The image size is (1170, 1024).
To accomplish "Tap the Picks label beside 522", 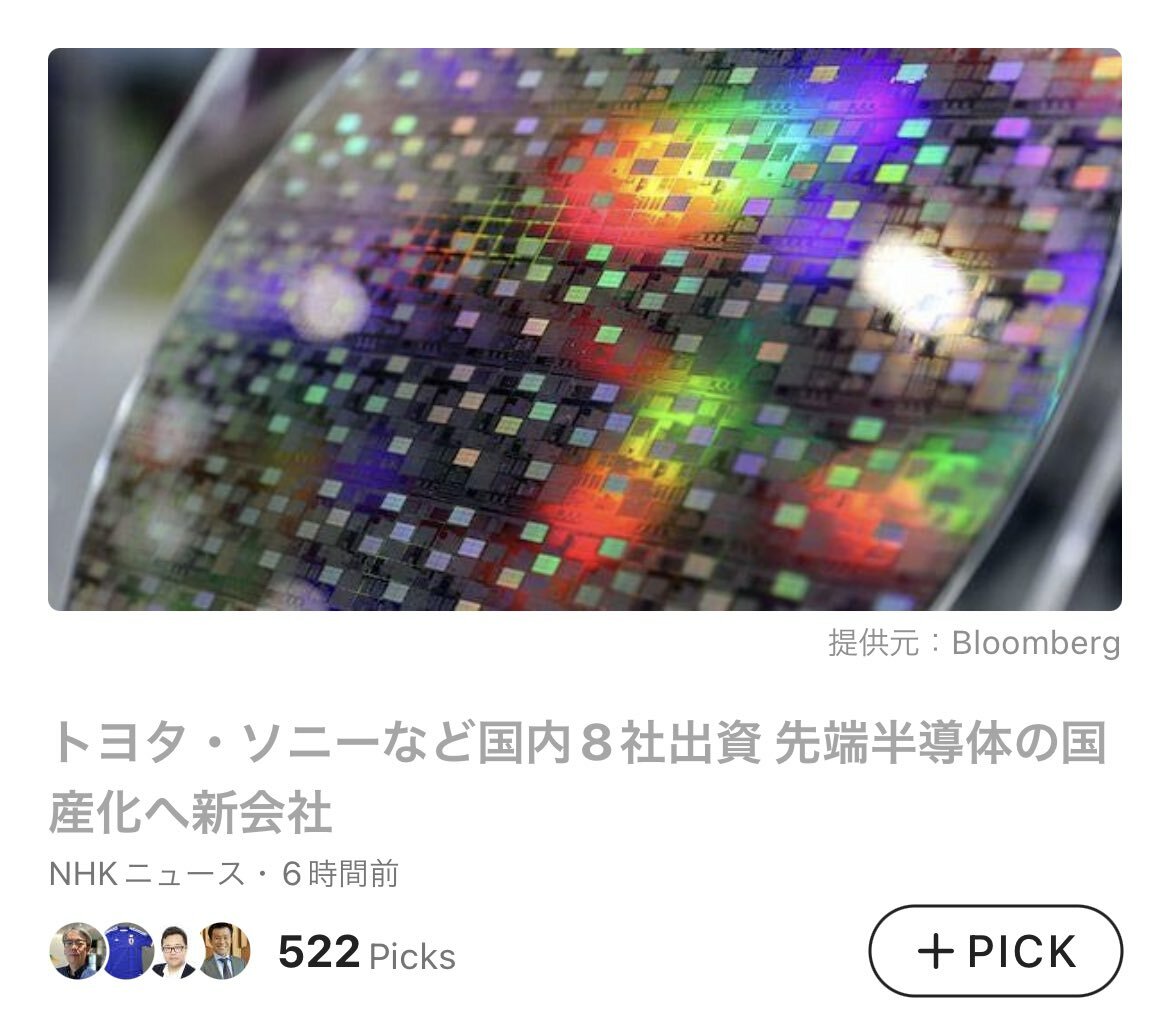I will click(412, 956).
